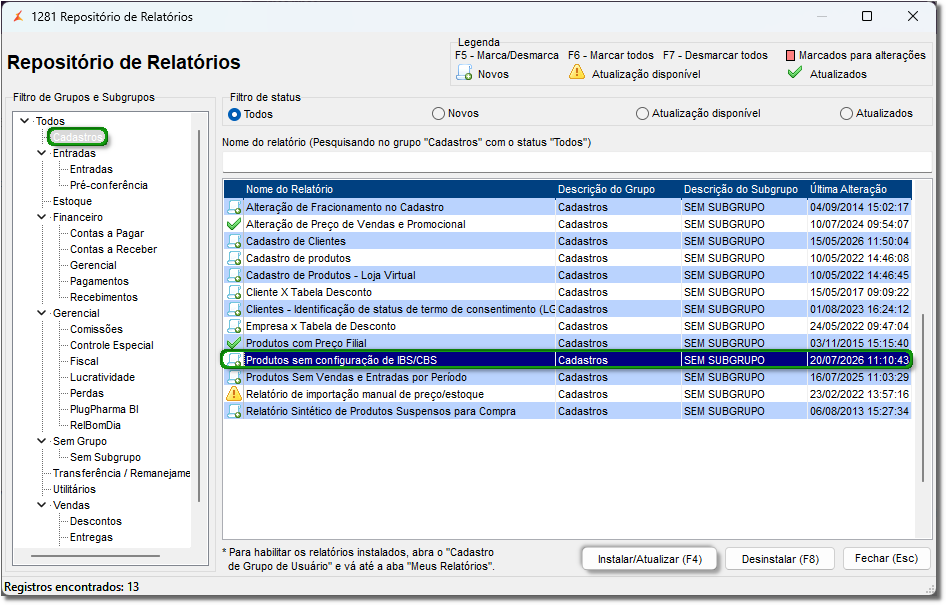The width and height of the screenshot is (946, 605).
Task: Maximize the Repositório de Relatórios window
Action: (x=866, y=16)
